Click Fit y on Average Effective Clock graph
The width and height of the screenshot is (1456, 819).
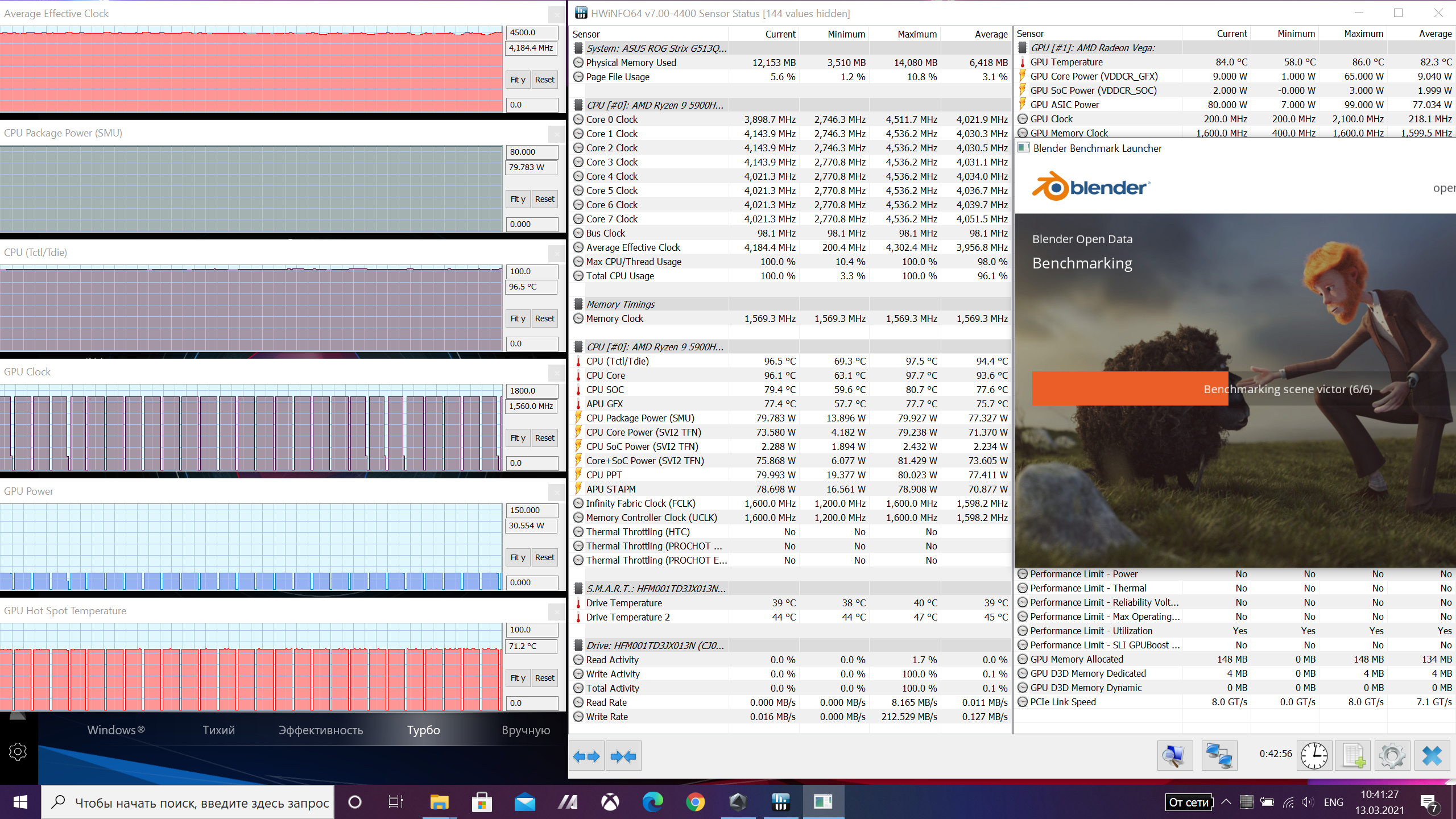[x=518, y=80]
